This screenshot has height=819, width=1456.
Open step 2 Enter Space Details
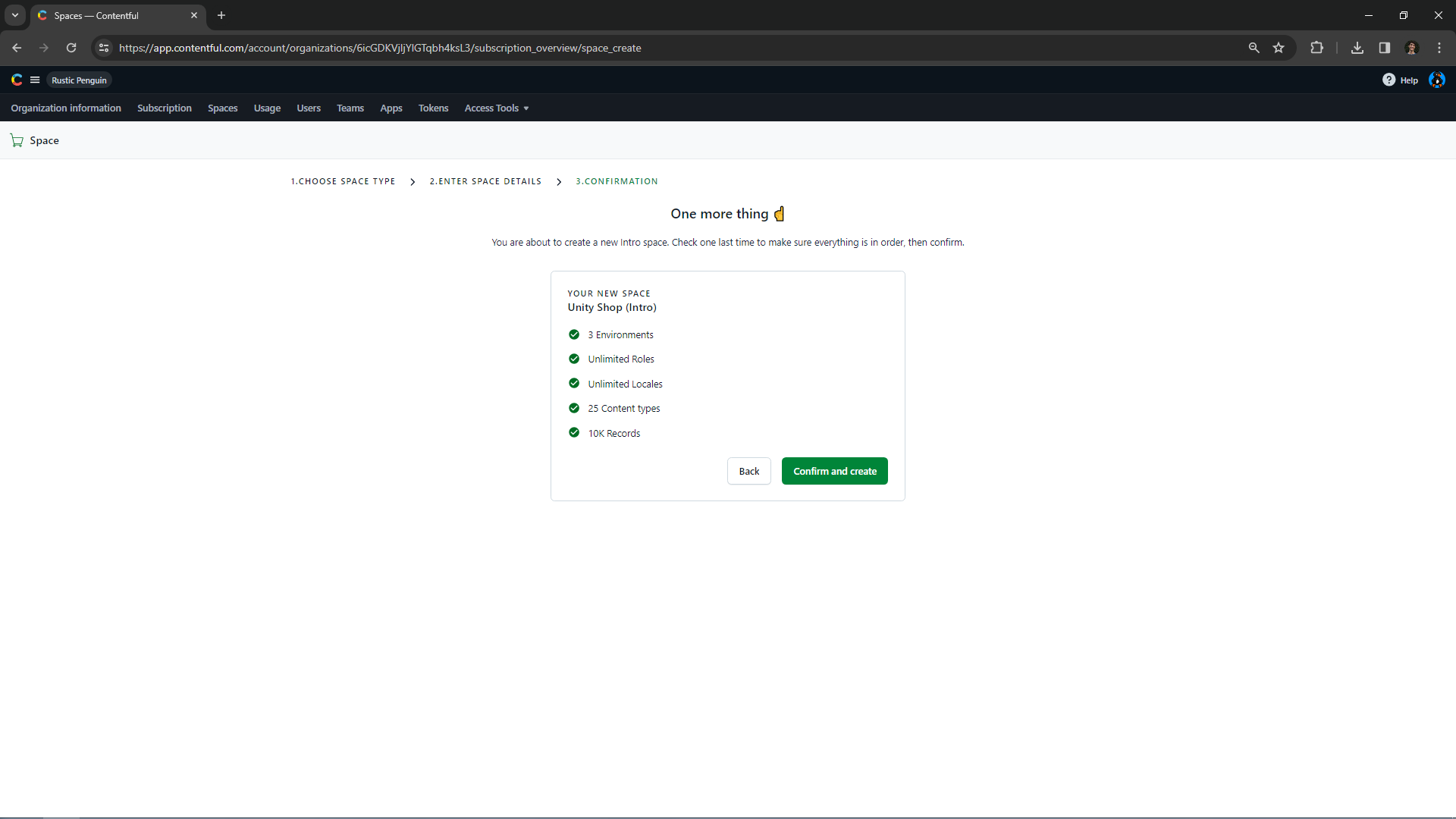click(485, 181)
